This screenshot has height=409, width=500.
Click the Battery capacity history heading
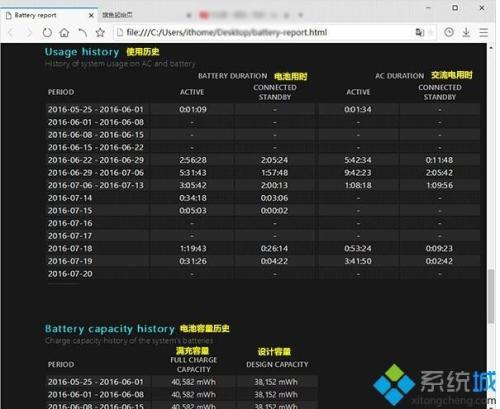click(110, 329)
